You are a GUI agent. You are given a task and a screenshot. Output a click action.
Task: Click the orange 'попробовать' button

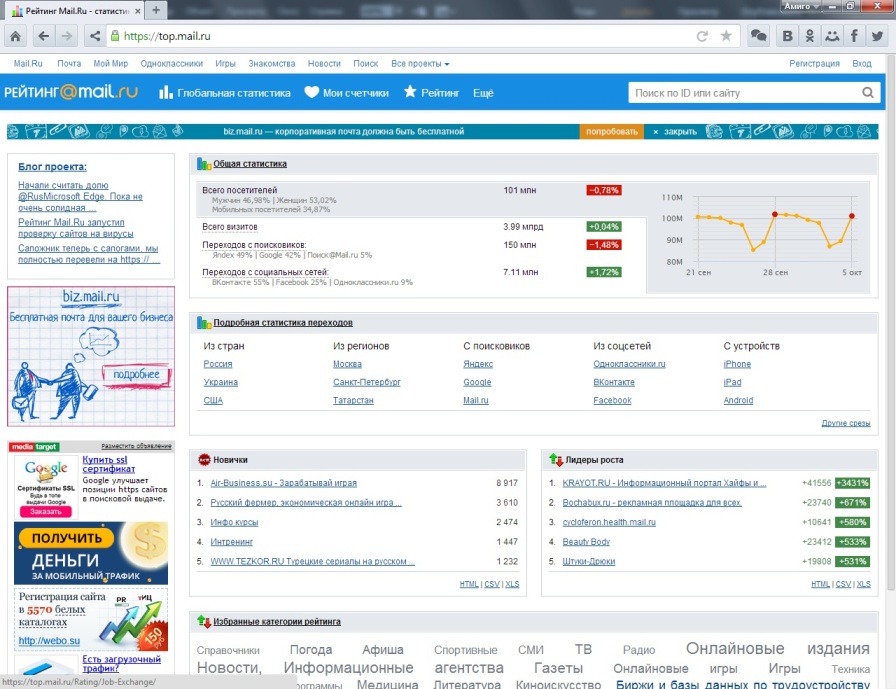click(611, 131)
